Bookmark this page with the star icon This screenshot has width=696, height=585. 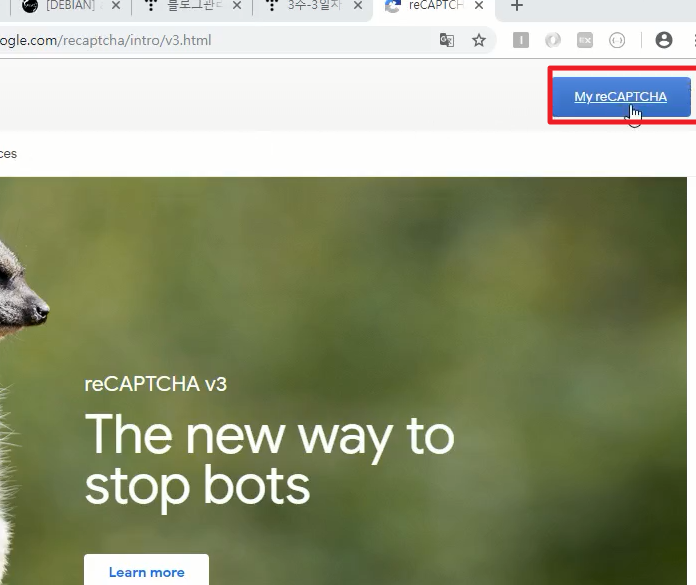[478, 40]
